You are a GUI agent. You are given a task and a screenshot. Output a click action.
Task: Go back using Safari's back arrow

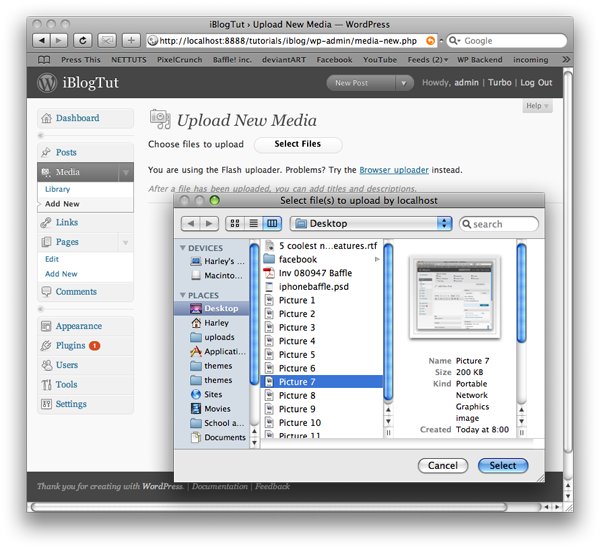coord(41,41)
